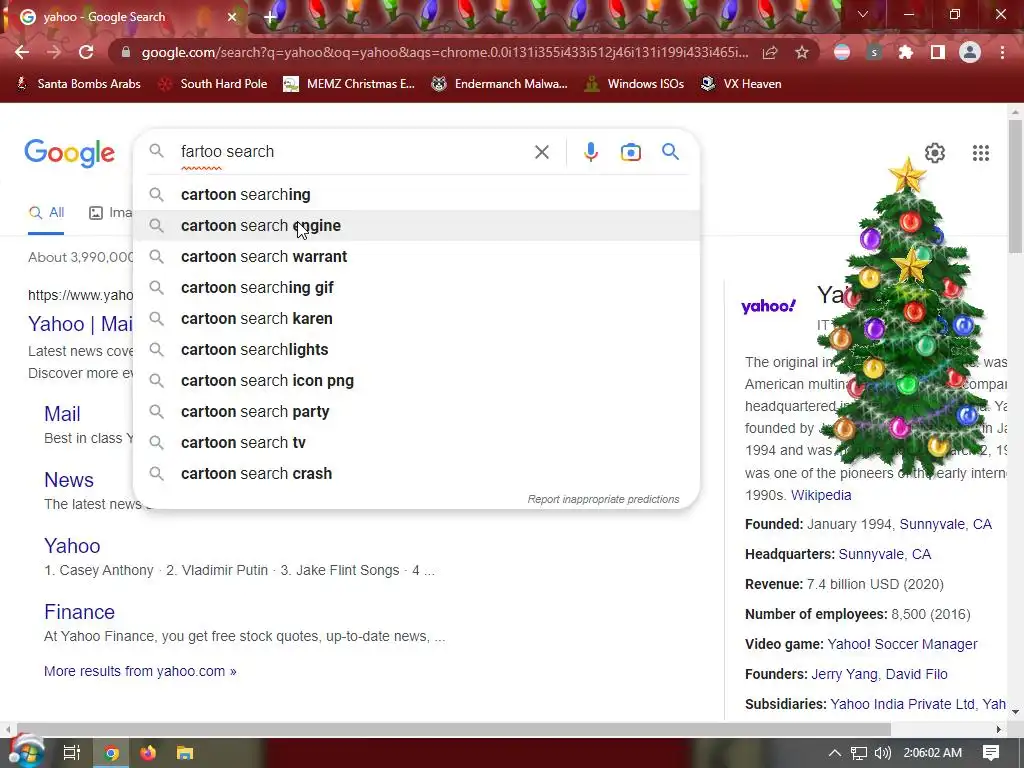Open the Endermanch Malware bookmark
The image size is (1024, 768).
[x=500, y=84]
